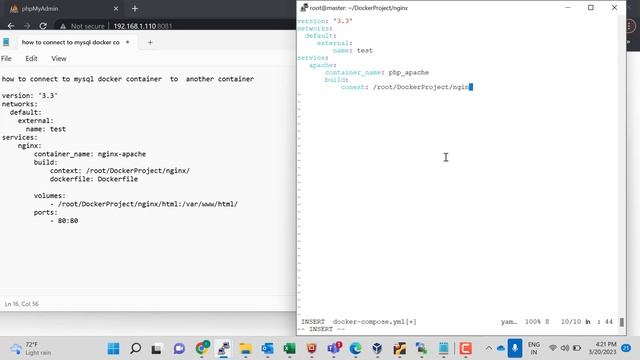Open Notepad's Edit menu
The width and height of the screenshot is (640, 360).
31,58
